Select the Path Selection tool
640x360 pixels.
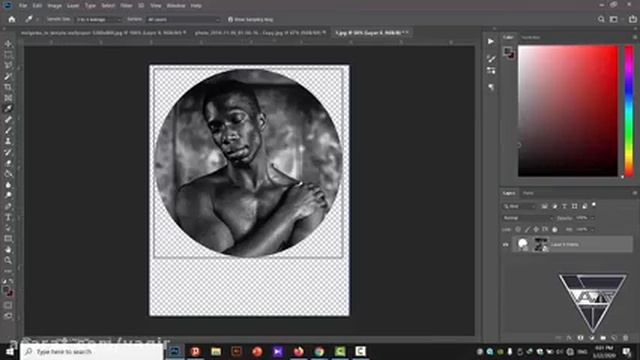pyautogui.click(x=8, y=228)
